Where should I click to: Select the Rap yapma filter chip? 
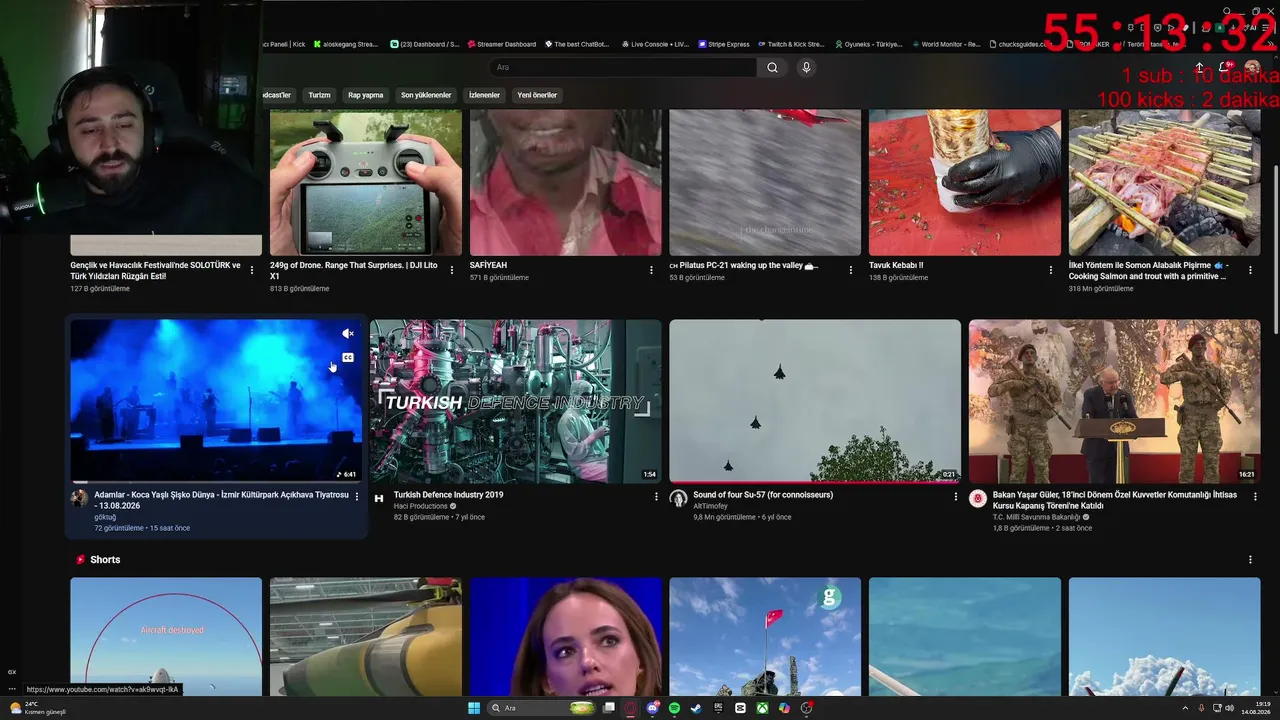[x=365, y=95]
